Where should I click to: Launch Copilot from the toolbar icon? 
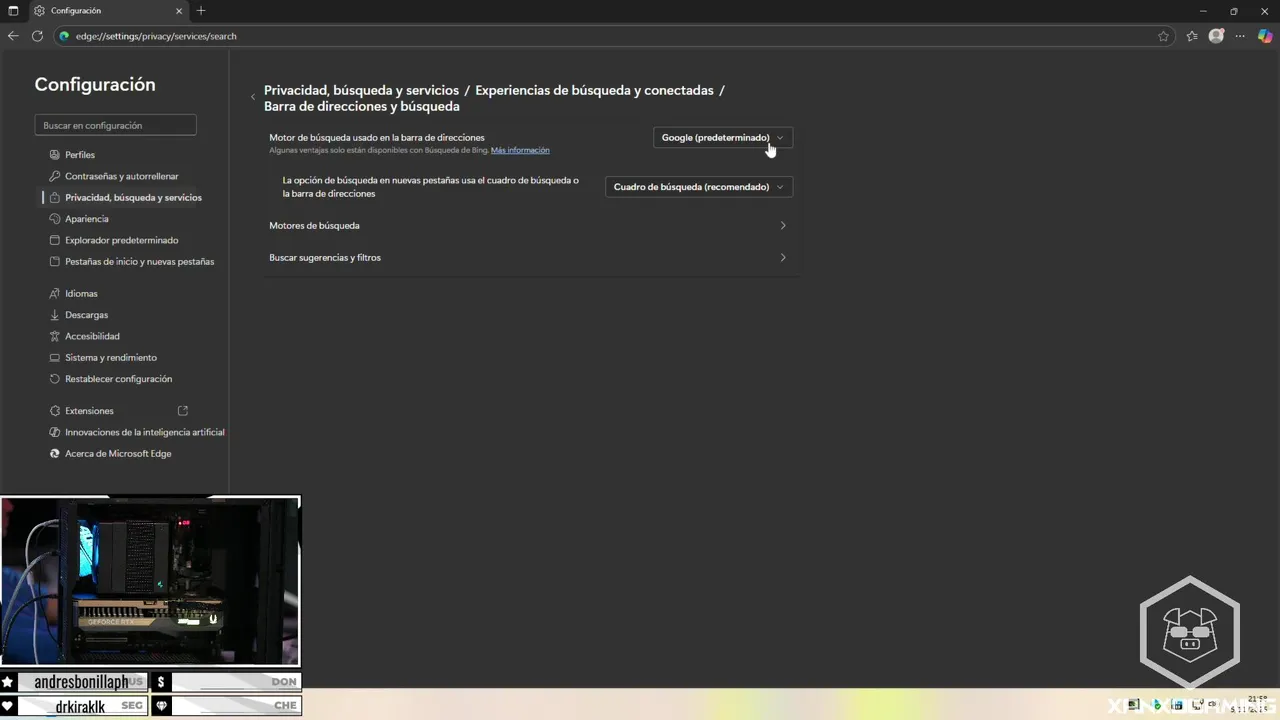click(1265, 36)
